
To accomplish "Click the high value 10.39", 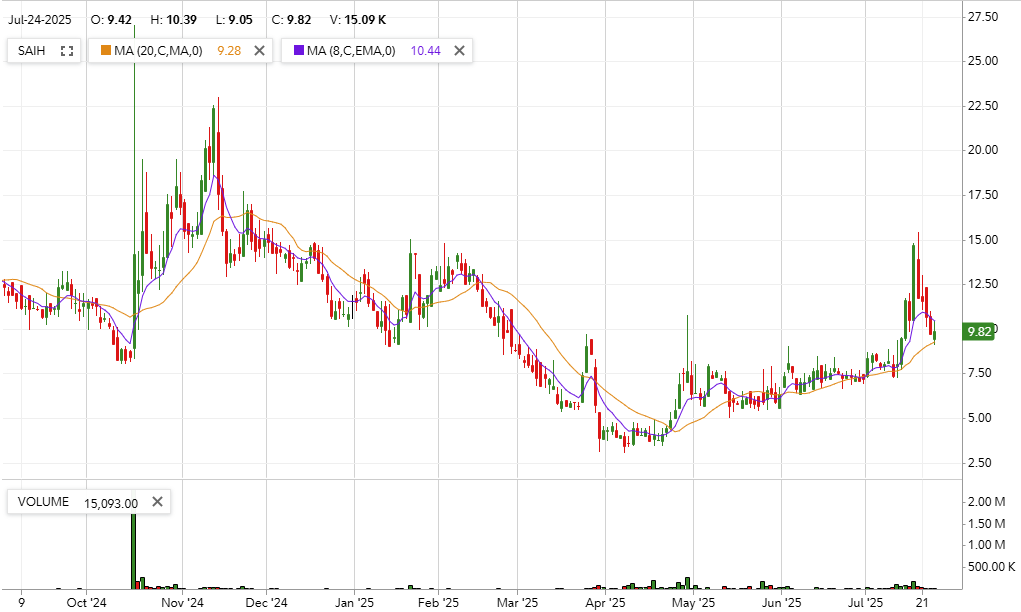I will tap(182, 20).
